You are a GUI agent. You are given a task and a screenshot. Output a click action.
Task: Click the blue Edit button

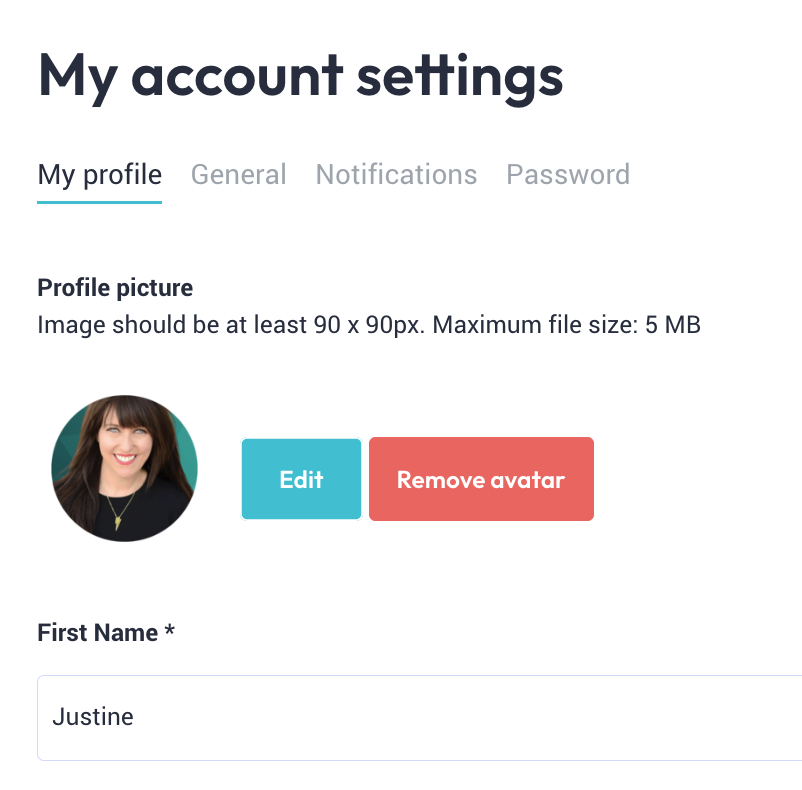(x=301, y=479)
